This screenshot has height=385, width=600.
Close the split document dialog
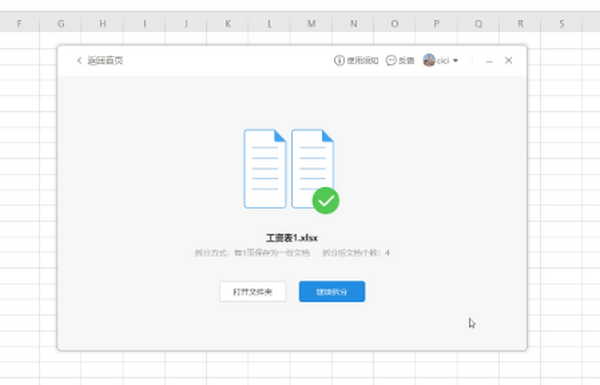(x=509, y=60)
